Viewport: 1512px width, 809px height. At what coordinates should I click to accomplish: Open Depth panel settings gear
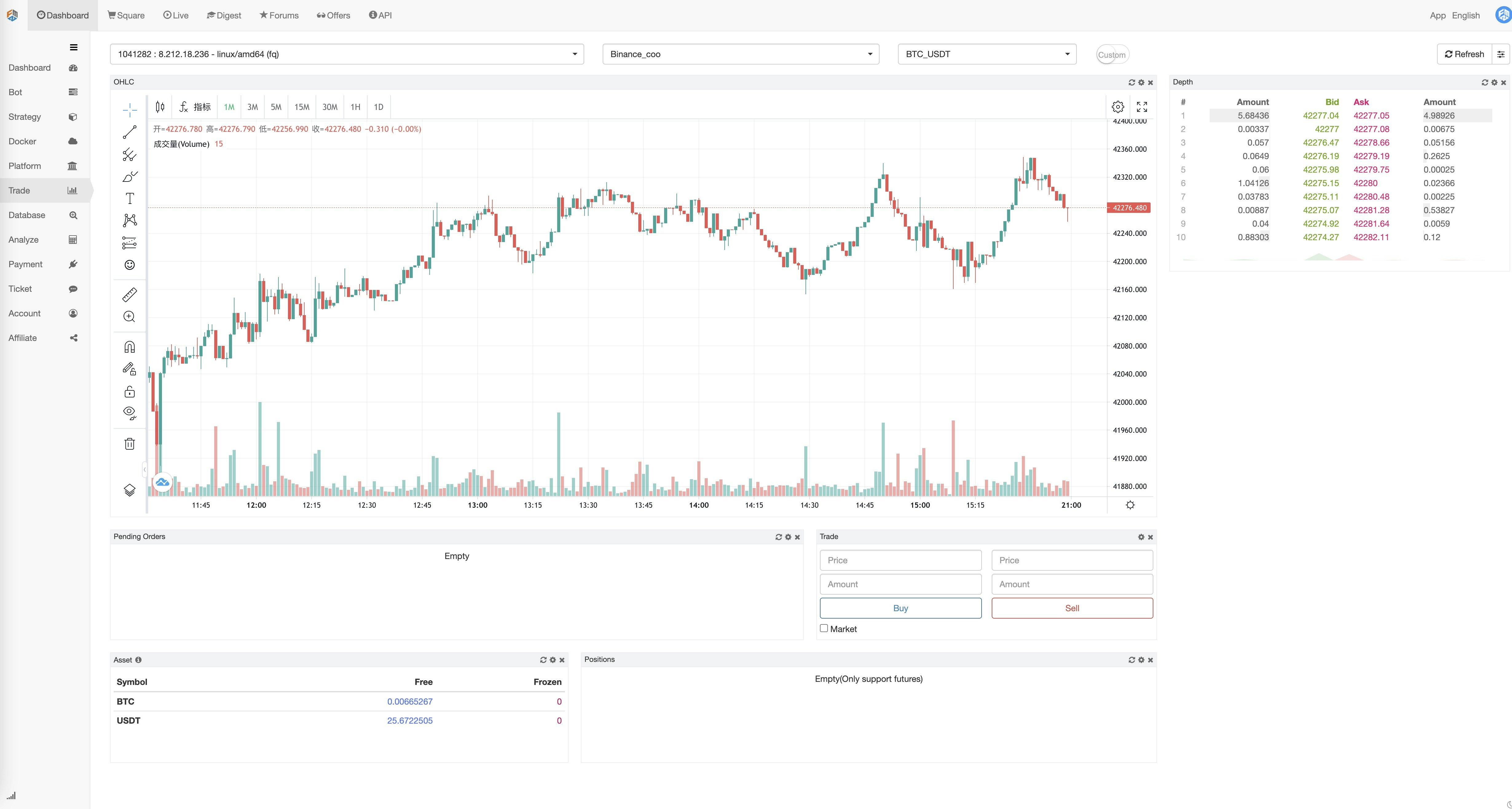(x=1494, y=83)
